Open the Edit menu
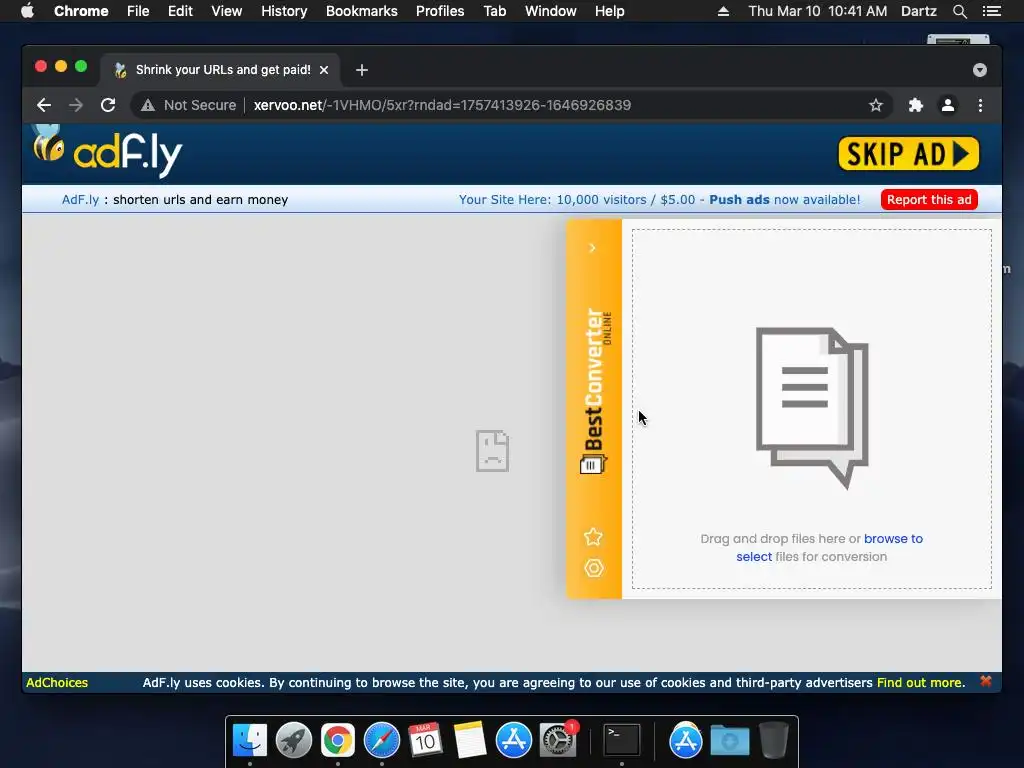The width and height of the screenshot is (1024, 768). (180, 11)
